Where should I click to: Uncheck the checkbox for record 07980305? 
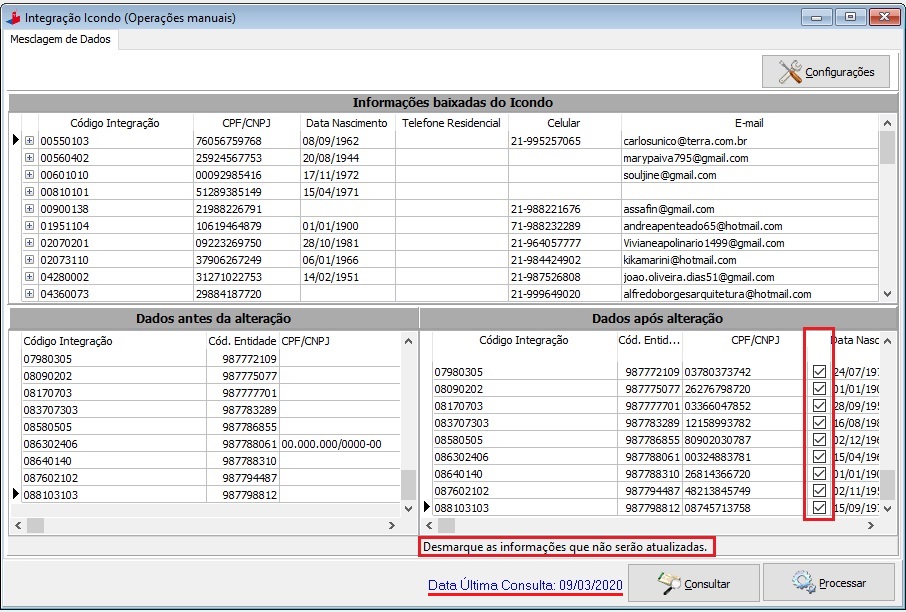point(819,372)
